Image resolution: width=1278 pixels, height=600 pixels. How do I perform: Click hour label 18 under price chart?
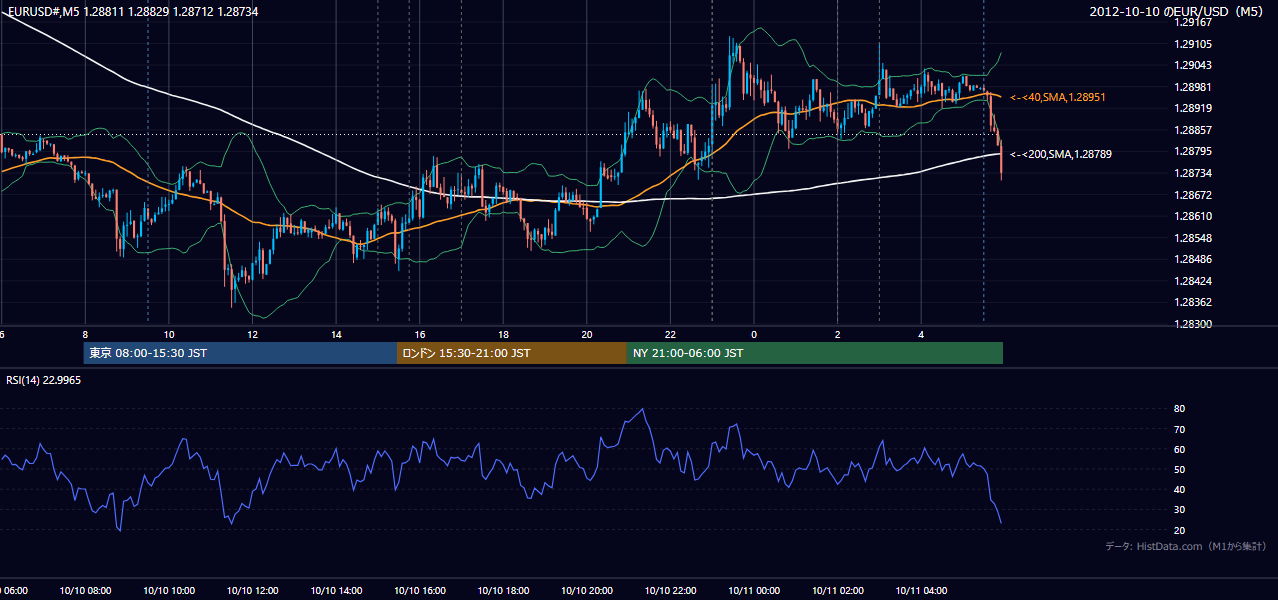click(x=503, y=334)
